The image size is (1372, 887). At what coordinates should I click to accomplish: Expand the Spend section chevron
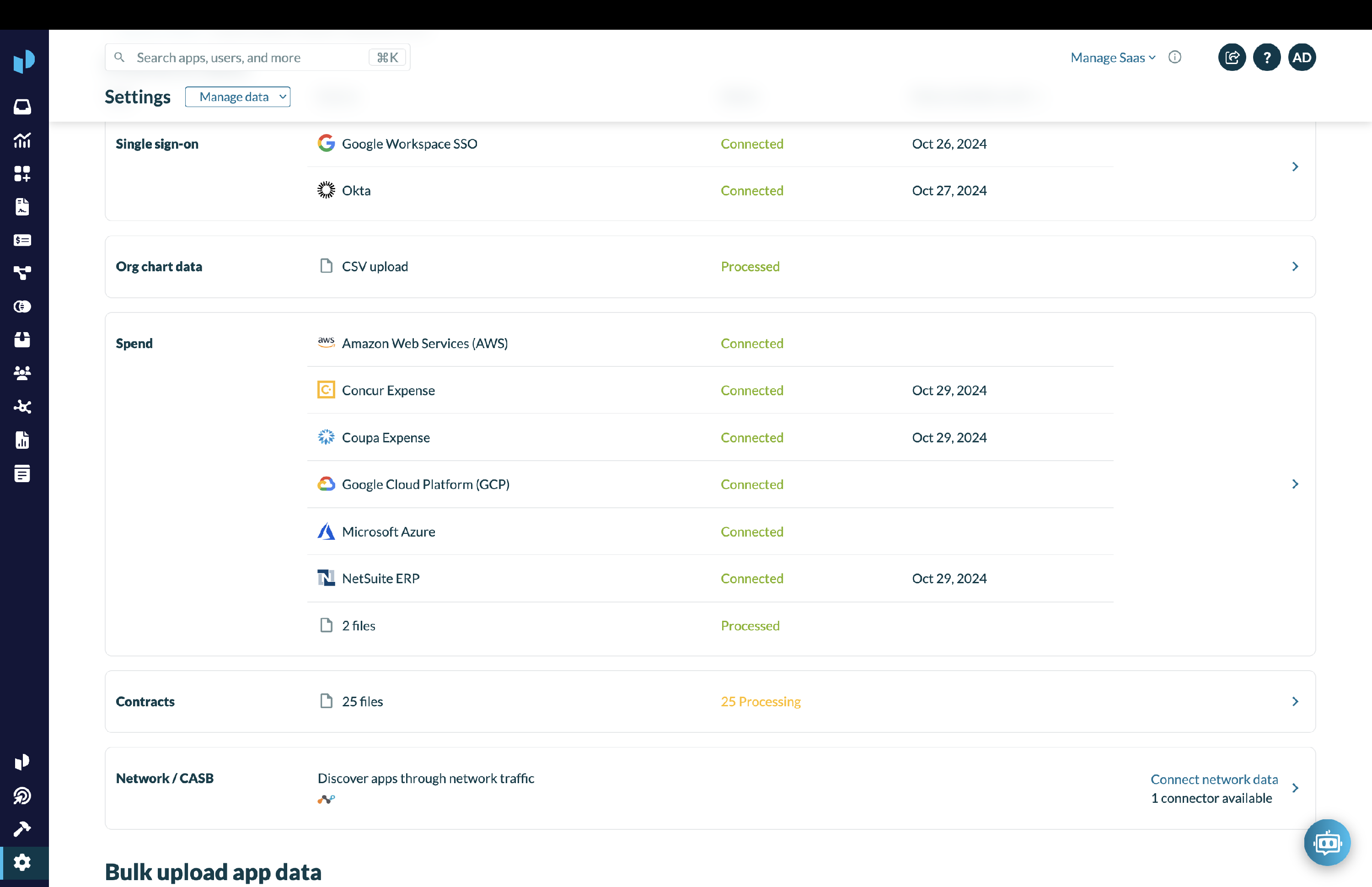click(1295, 484)
